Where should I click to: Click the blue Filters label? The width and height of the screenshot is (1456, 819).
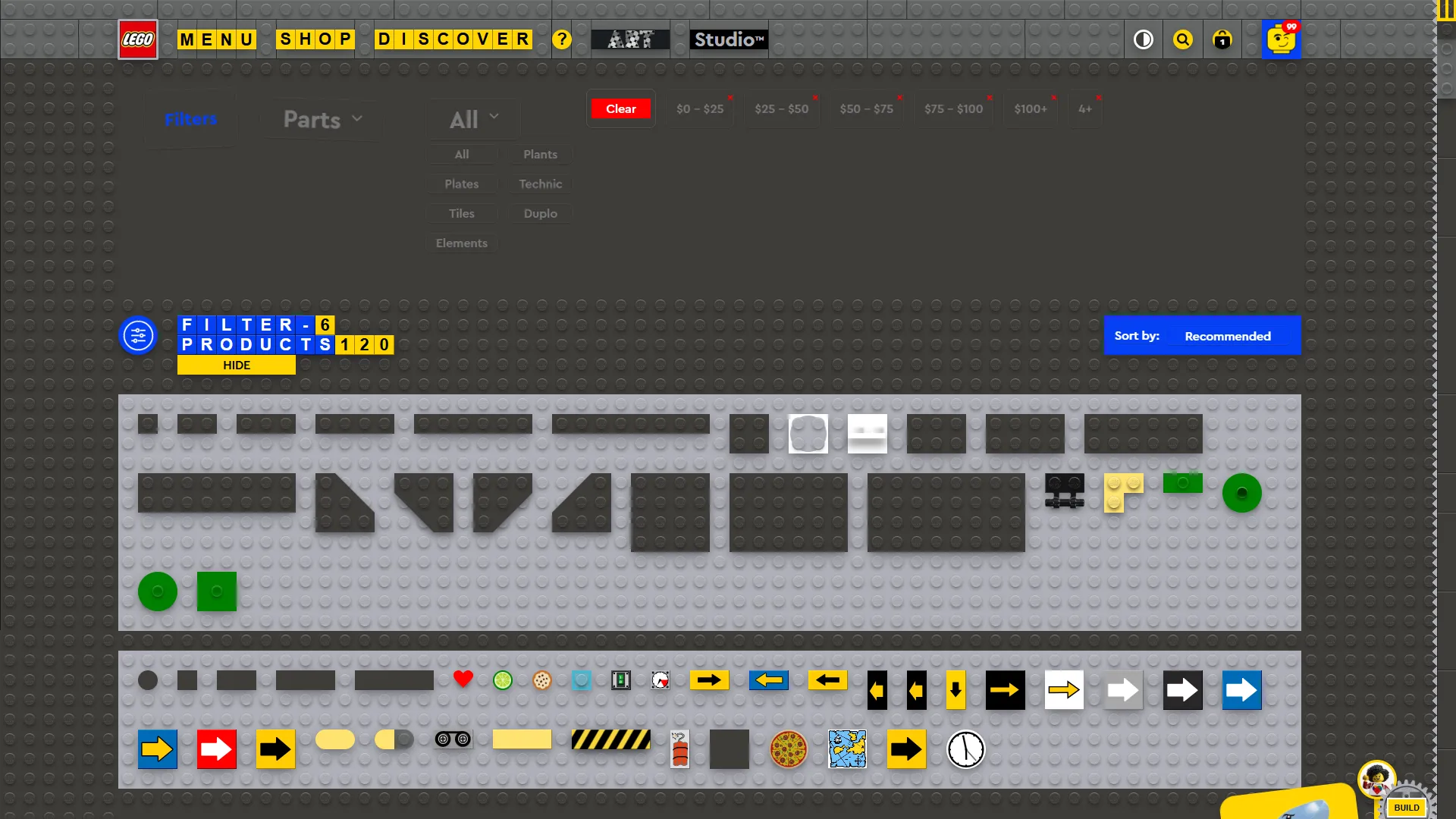pyautogui.click(x=190, y=119)
